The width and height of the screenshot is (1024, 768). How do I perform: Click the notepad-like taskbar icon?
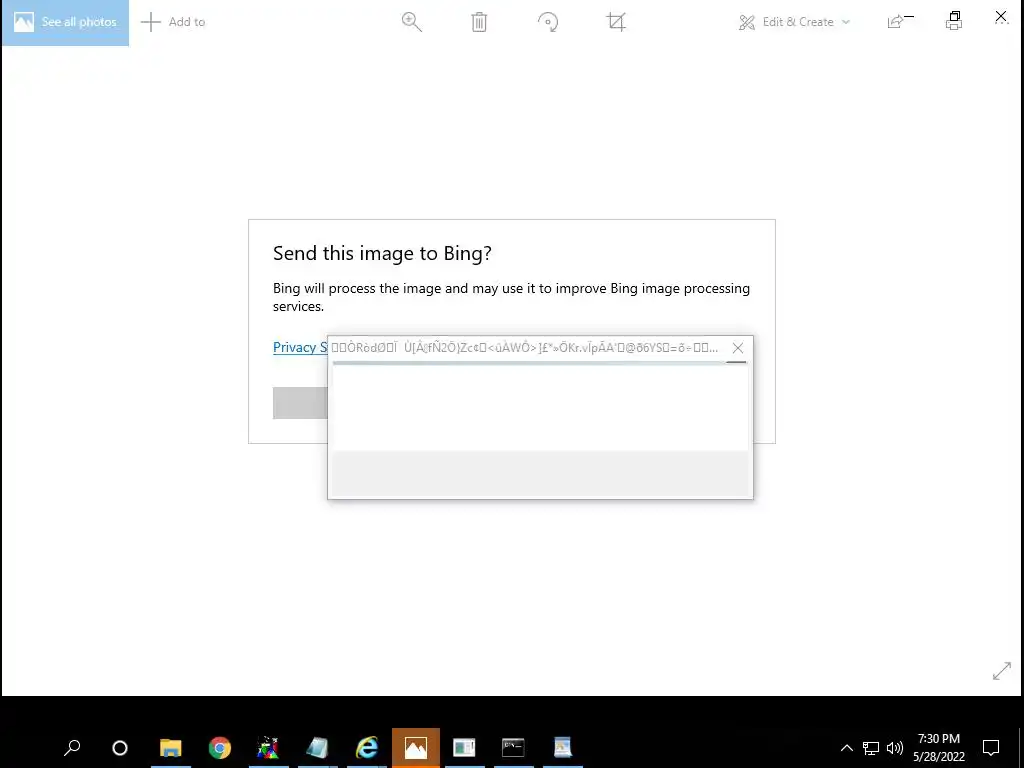coord(317,748)
